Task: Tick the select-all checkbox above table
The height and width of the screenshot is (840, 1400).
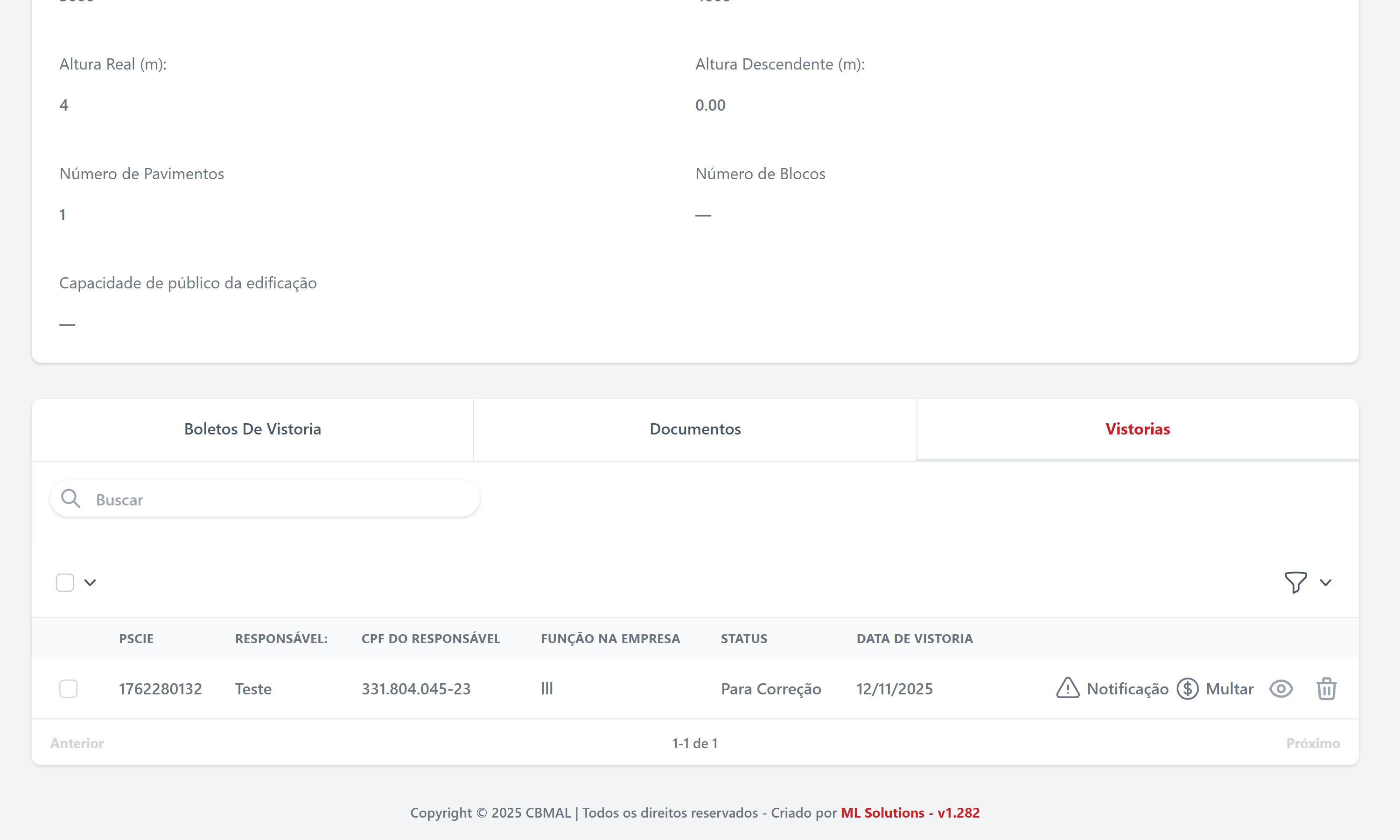Action: coord(65,582)
